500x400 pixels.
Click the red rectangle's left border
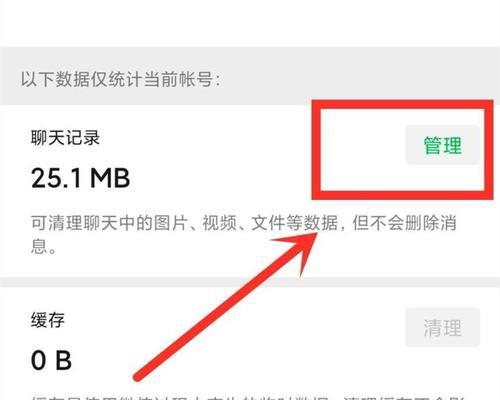317,149
